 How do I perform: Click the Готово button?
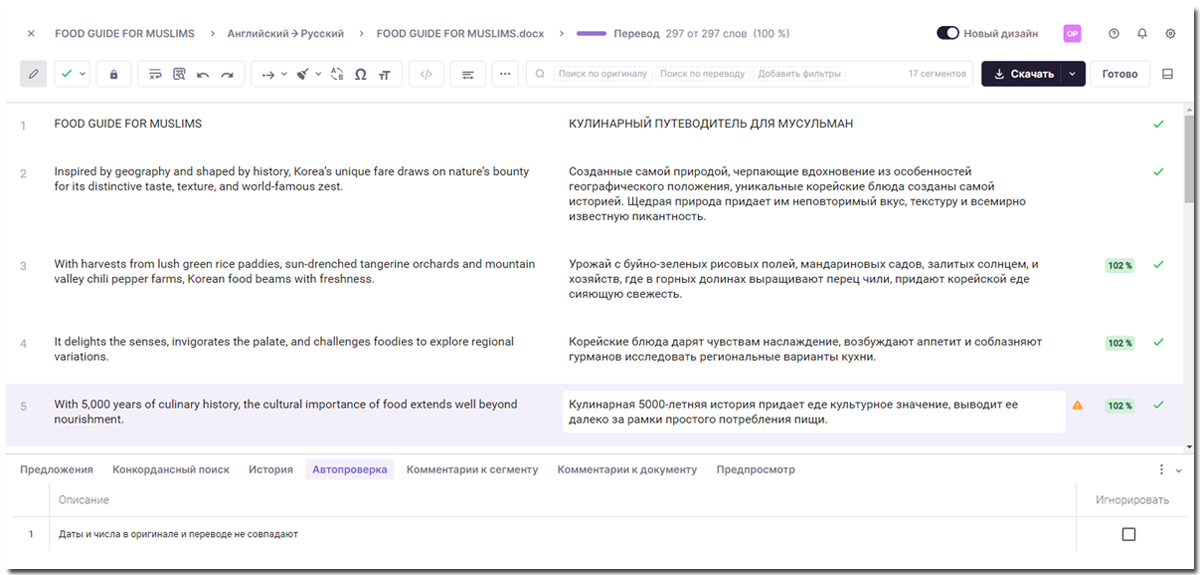point(1119,74)
